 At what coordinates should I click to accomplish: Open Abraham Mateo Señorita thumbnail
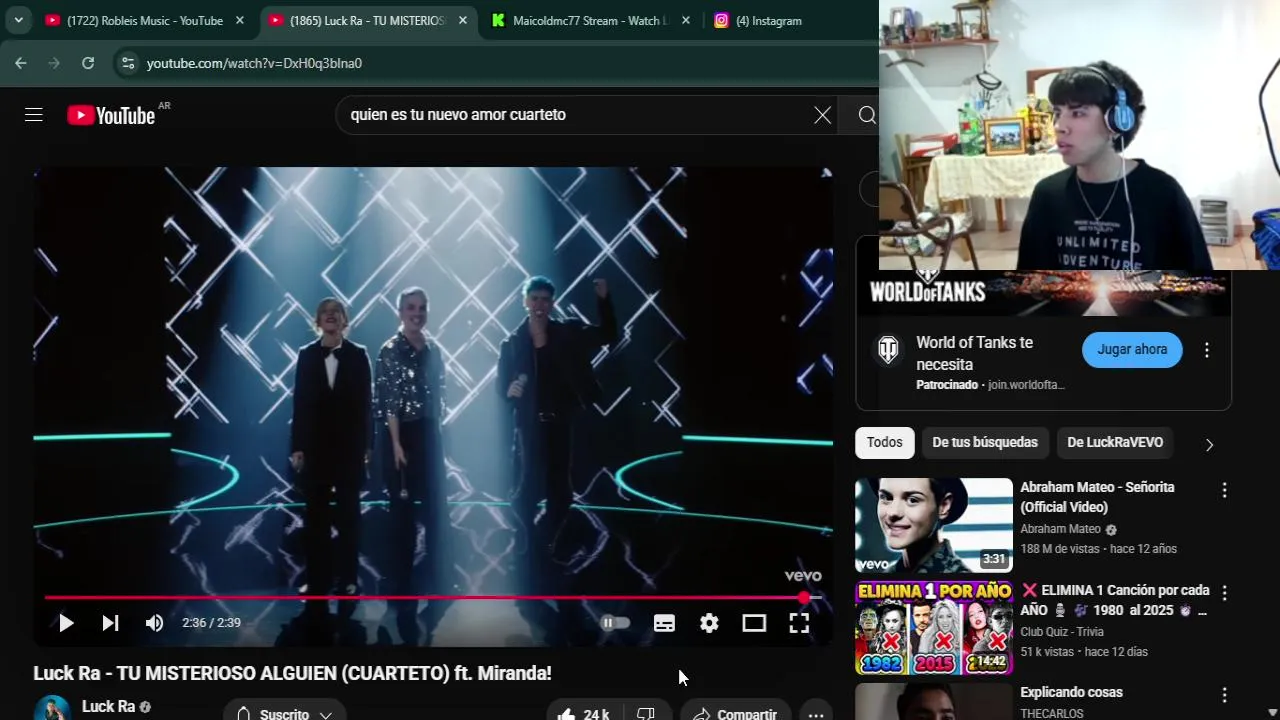(934, 525)
